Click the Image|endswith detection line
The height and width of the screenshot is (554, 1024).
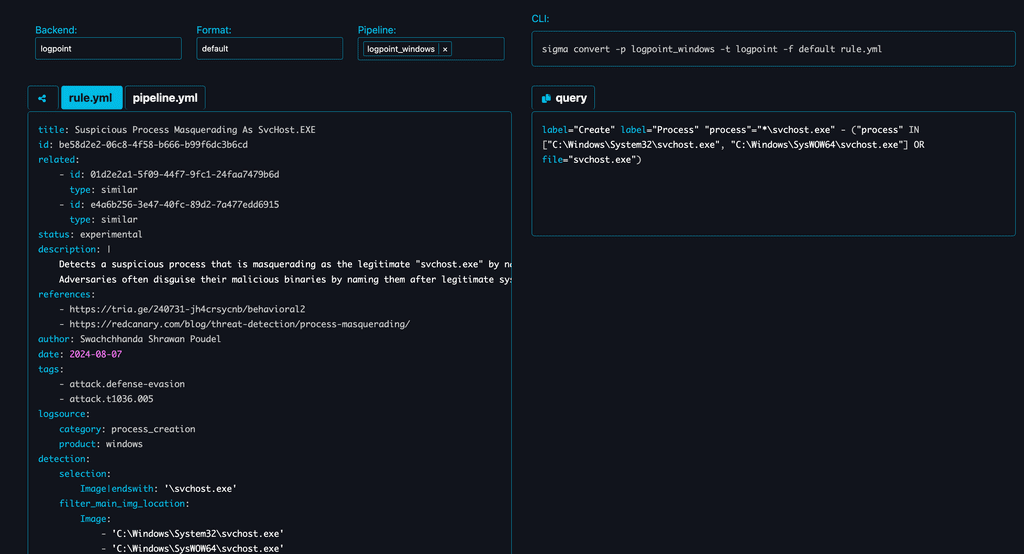158,489
